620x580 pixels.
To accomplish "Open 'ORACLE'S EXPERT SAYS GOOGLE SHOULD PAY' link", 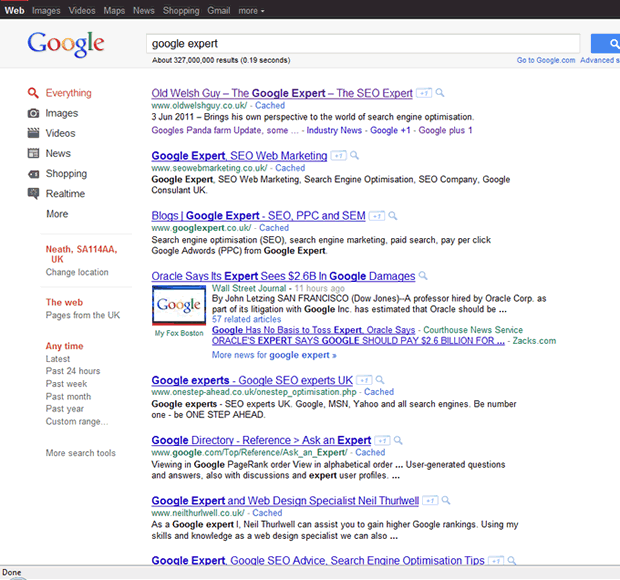I will tap(358, 341).
